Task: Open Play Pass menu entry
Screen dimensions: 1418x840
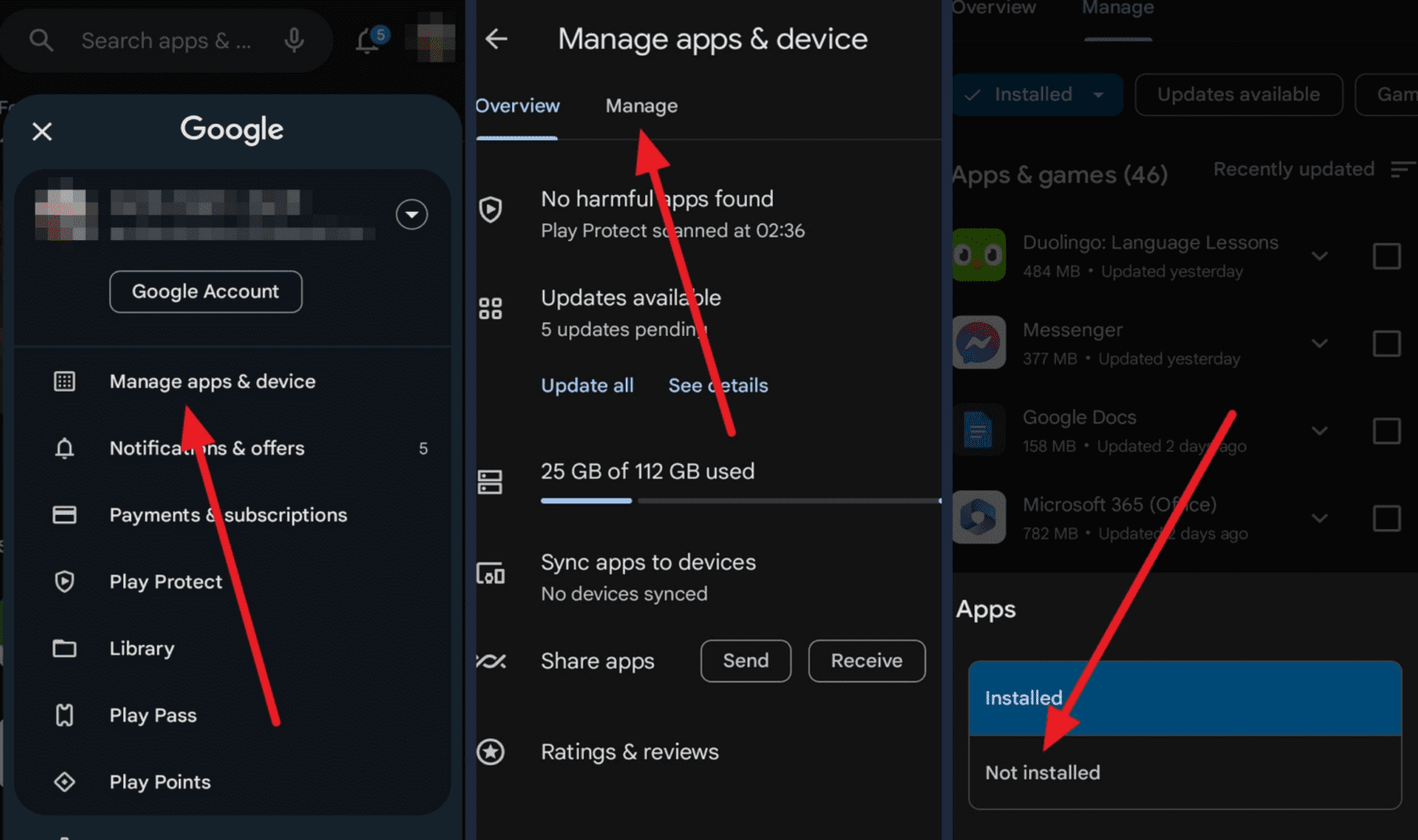Action: tap(153, 715)
